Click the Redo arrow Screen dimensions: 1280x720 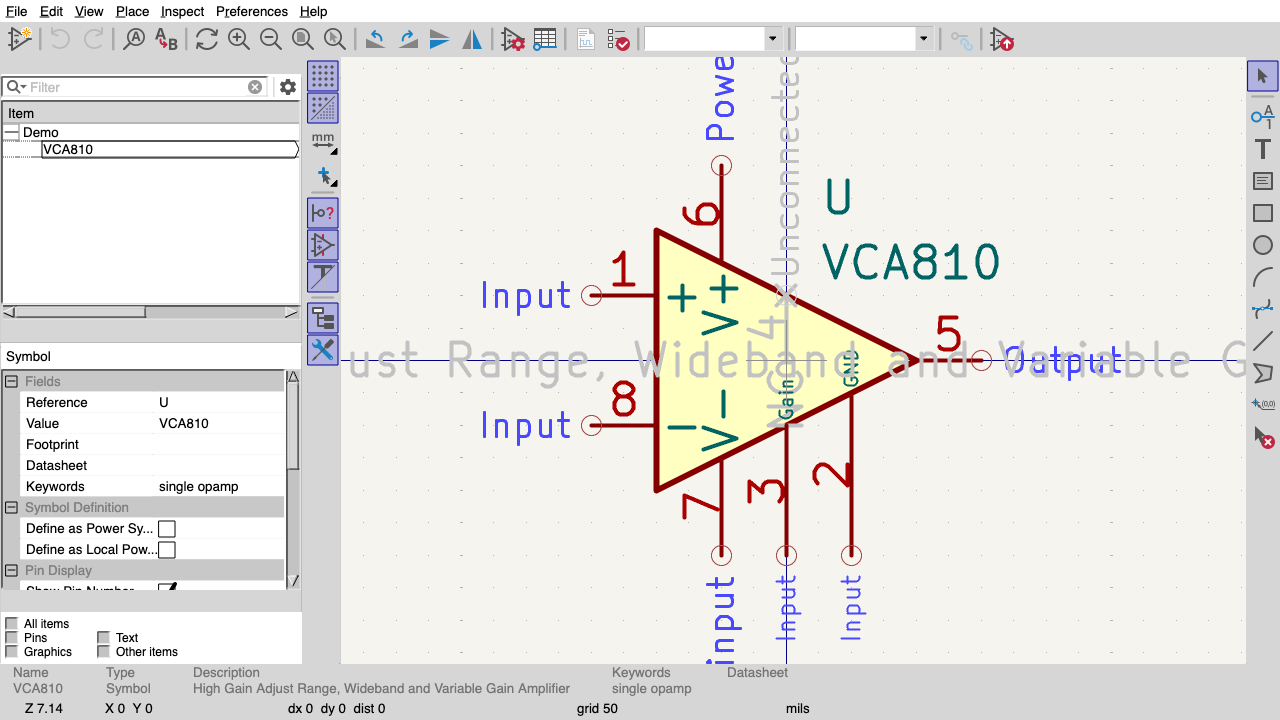click(x=93, y=39)
